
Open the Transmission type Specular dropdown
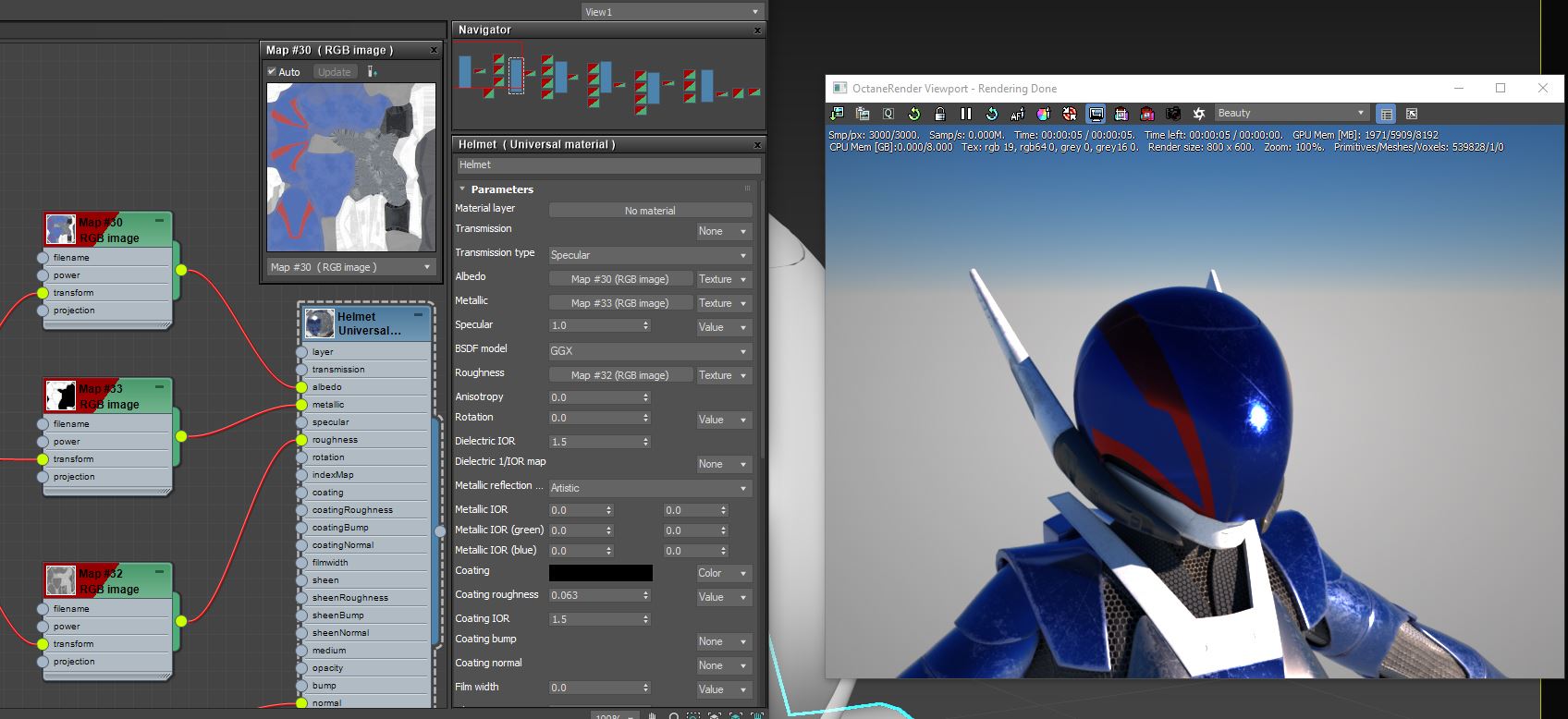(x=650, y=255)
